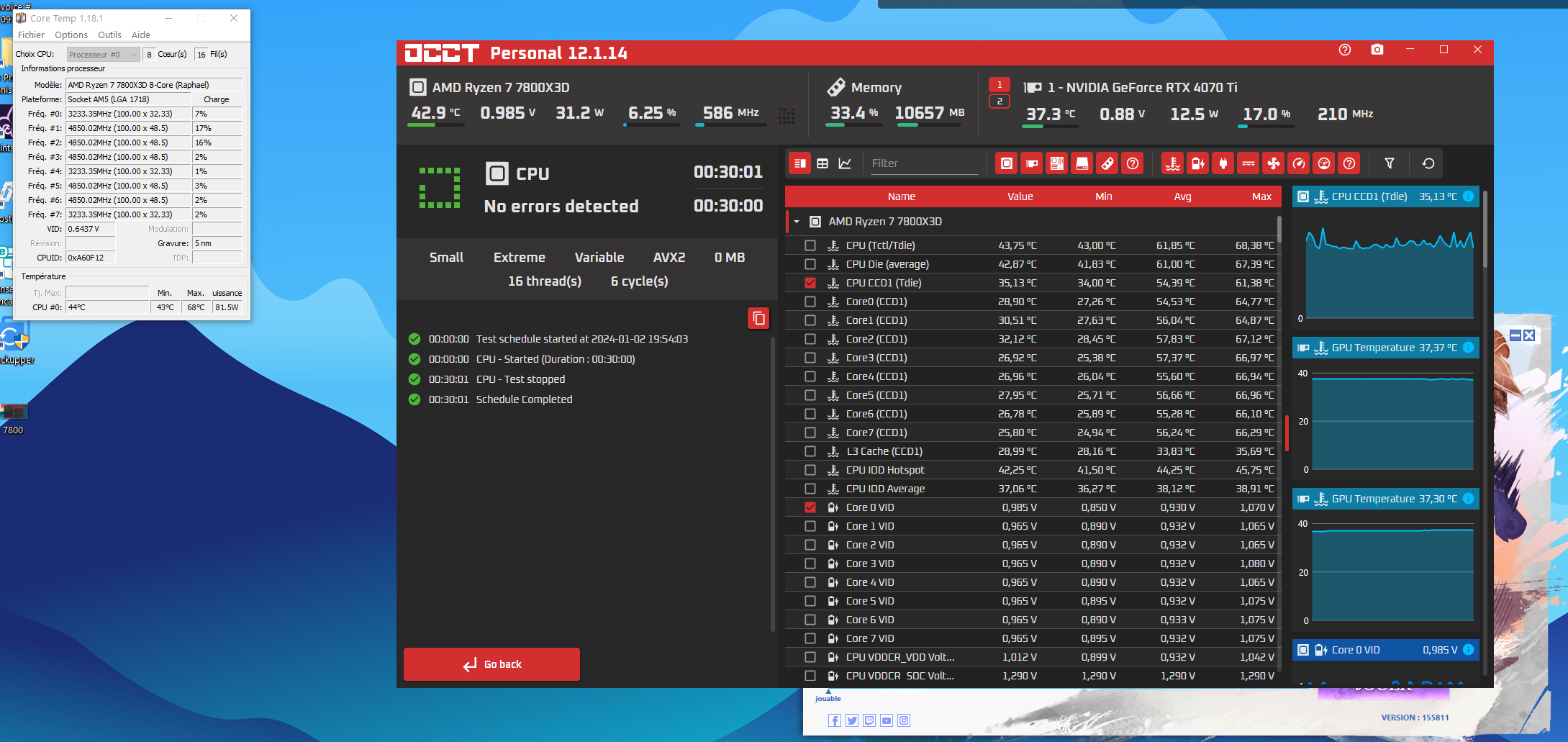Open the Outils menu in Core Temp
The image size is (1568, 742).
pyautogui.click(x=109, y=35)
